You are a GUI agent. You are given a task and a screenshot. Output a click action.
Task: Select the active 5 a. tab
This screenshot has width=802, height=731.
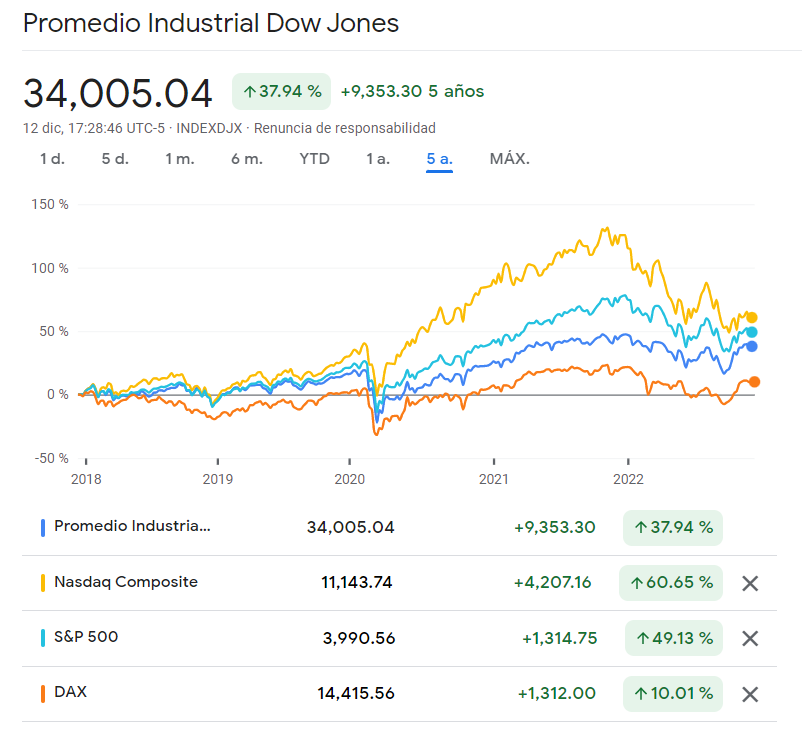point(439,159)
